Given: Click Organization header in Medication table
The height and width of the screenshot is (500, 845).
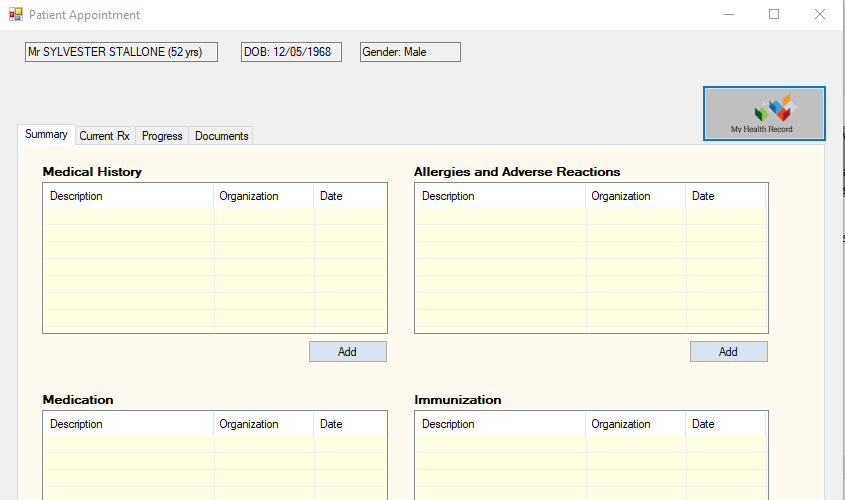Looking at the screenshot, I should point(264,424).
